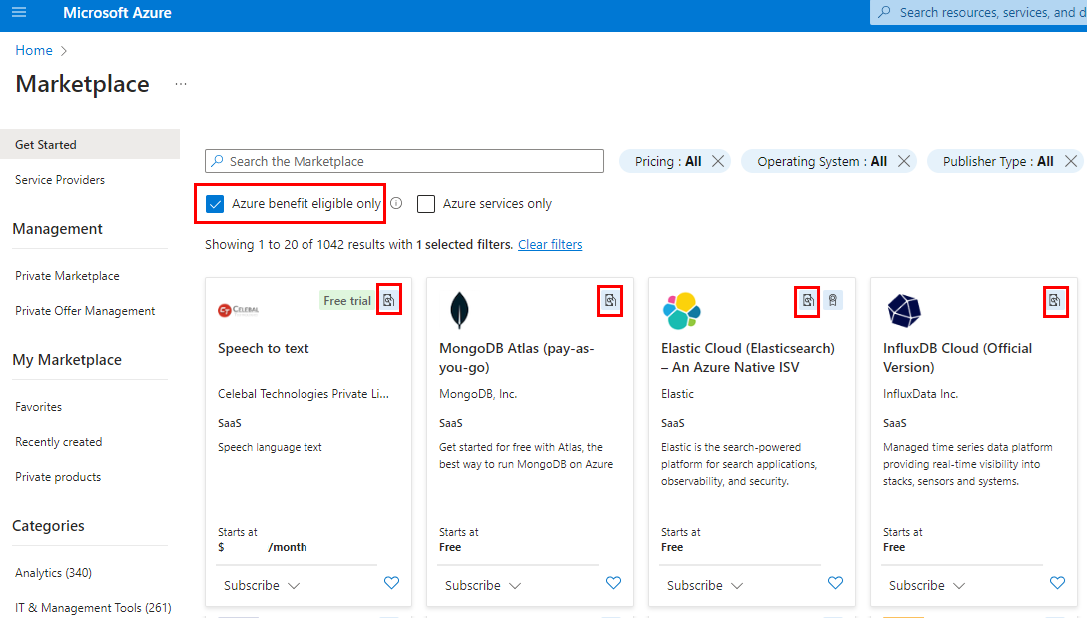
Task: Select Get Started in the sidebar
Action: pos(90,144)
